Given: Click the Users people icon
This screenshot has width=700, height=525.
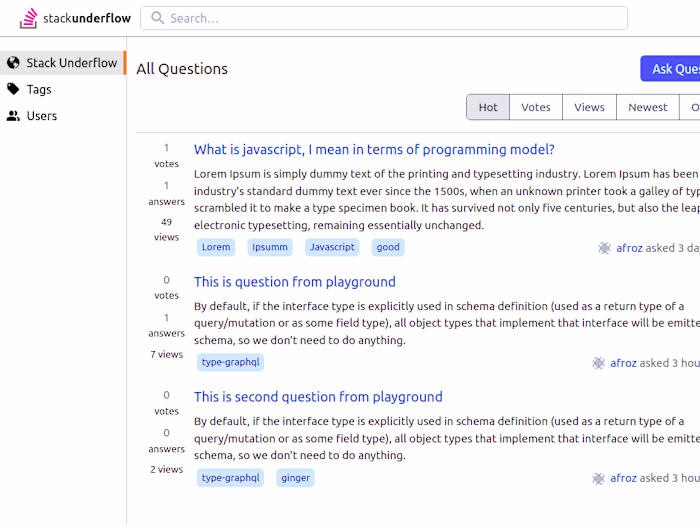Looking at the screenshot, I should (x=13, y=116).
